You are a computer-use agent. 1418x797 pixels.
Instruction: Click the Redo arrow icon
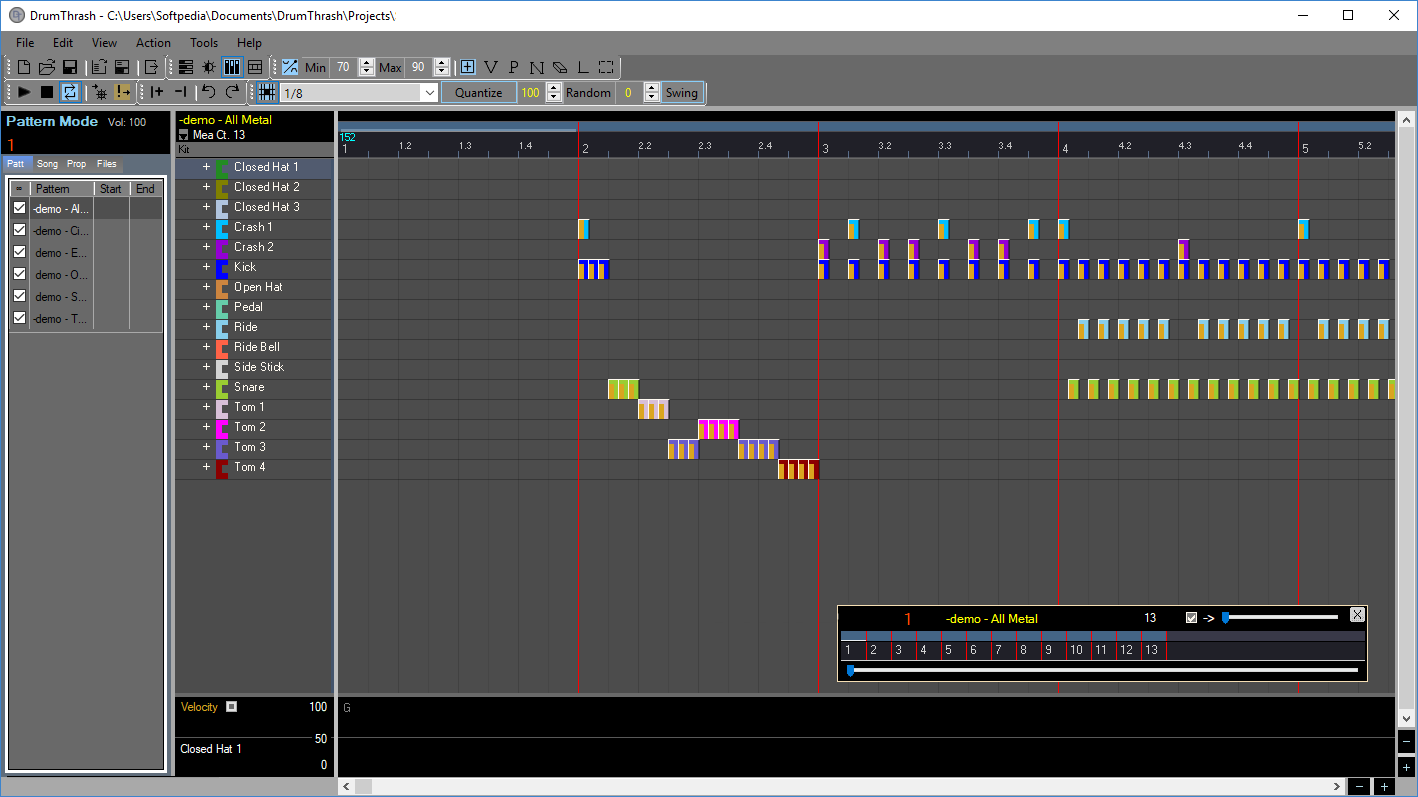point(232,92)
